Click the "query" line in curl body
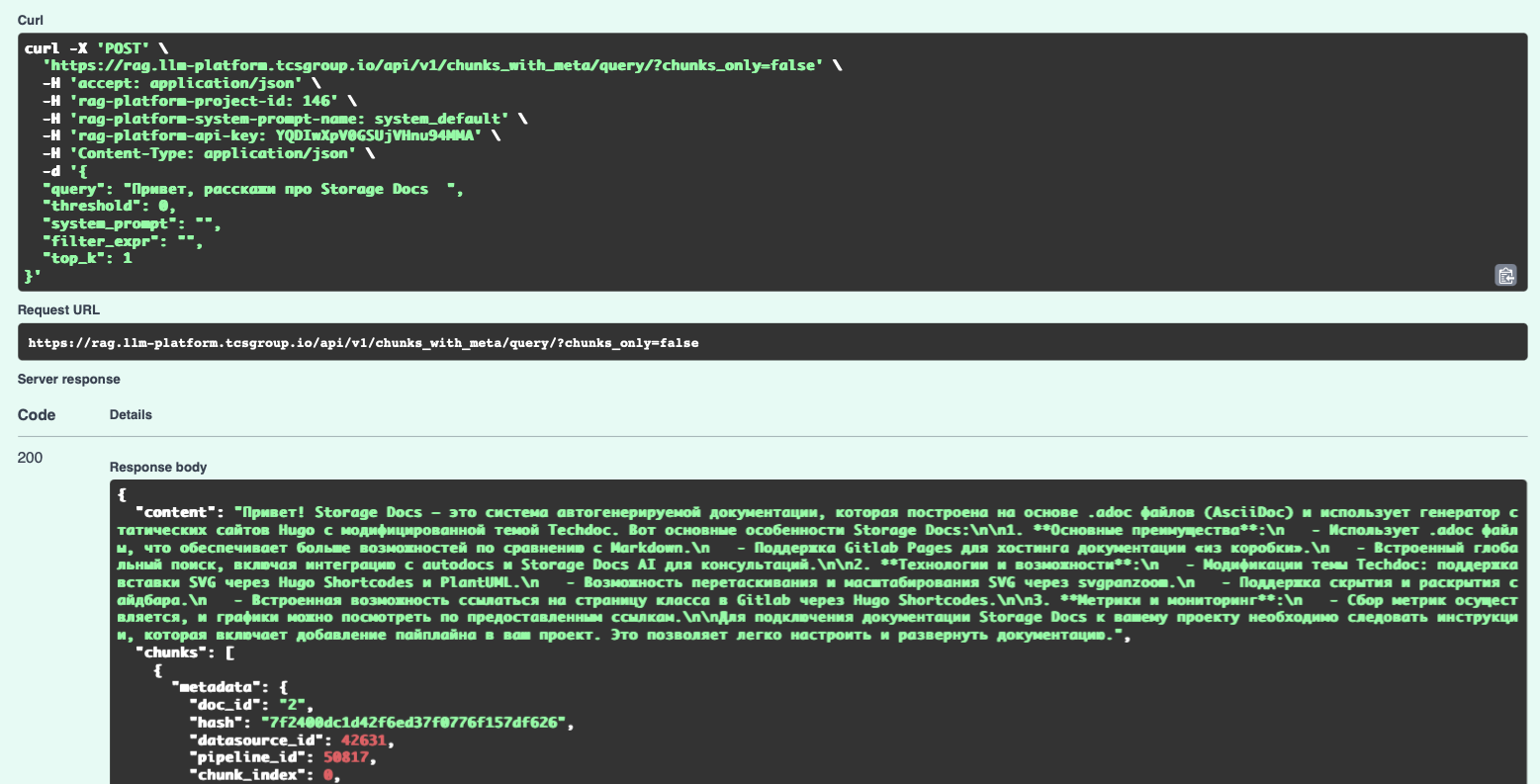This screenshot has width=1540, height=784. tap(252, 189)
